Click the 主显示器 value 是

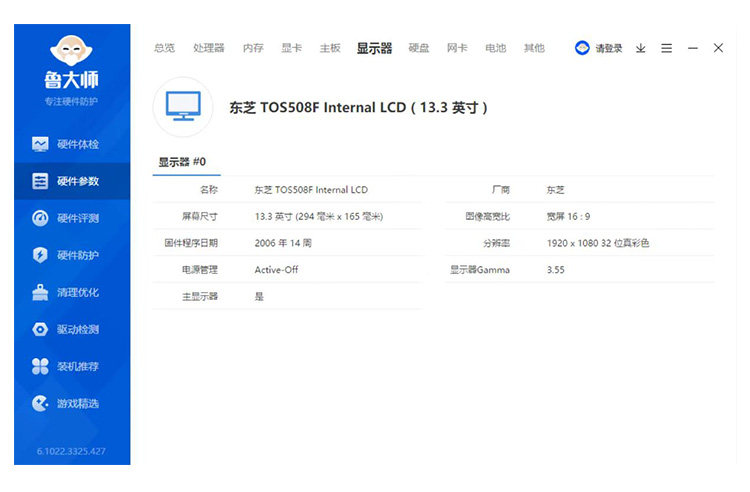[x=259, y=296]
